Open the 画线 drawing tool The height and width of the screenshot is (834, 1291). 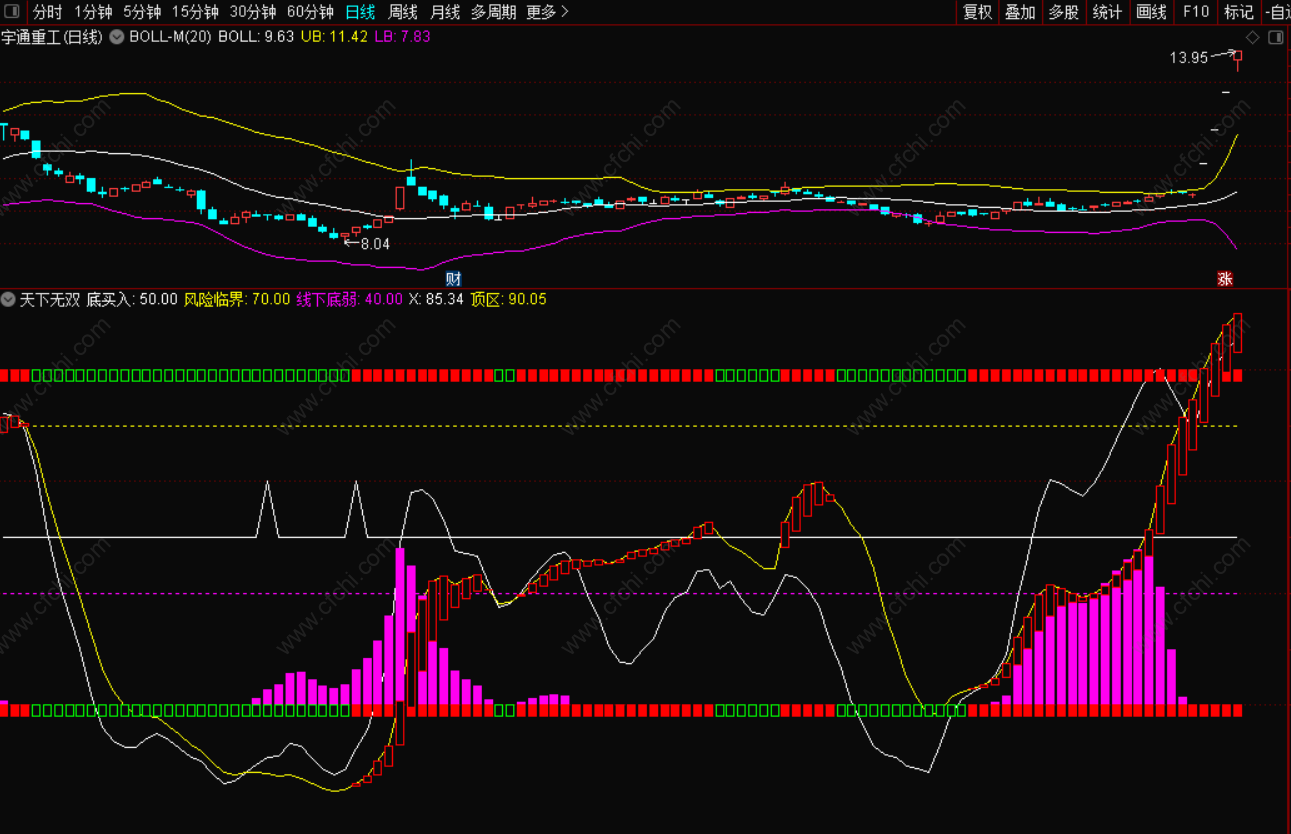coord(1151,12)
